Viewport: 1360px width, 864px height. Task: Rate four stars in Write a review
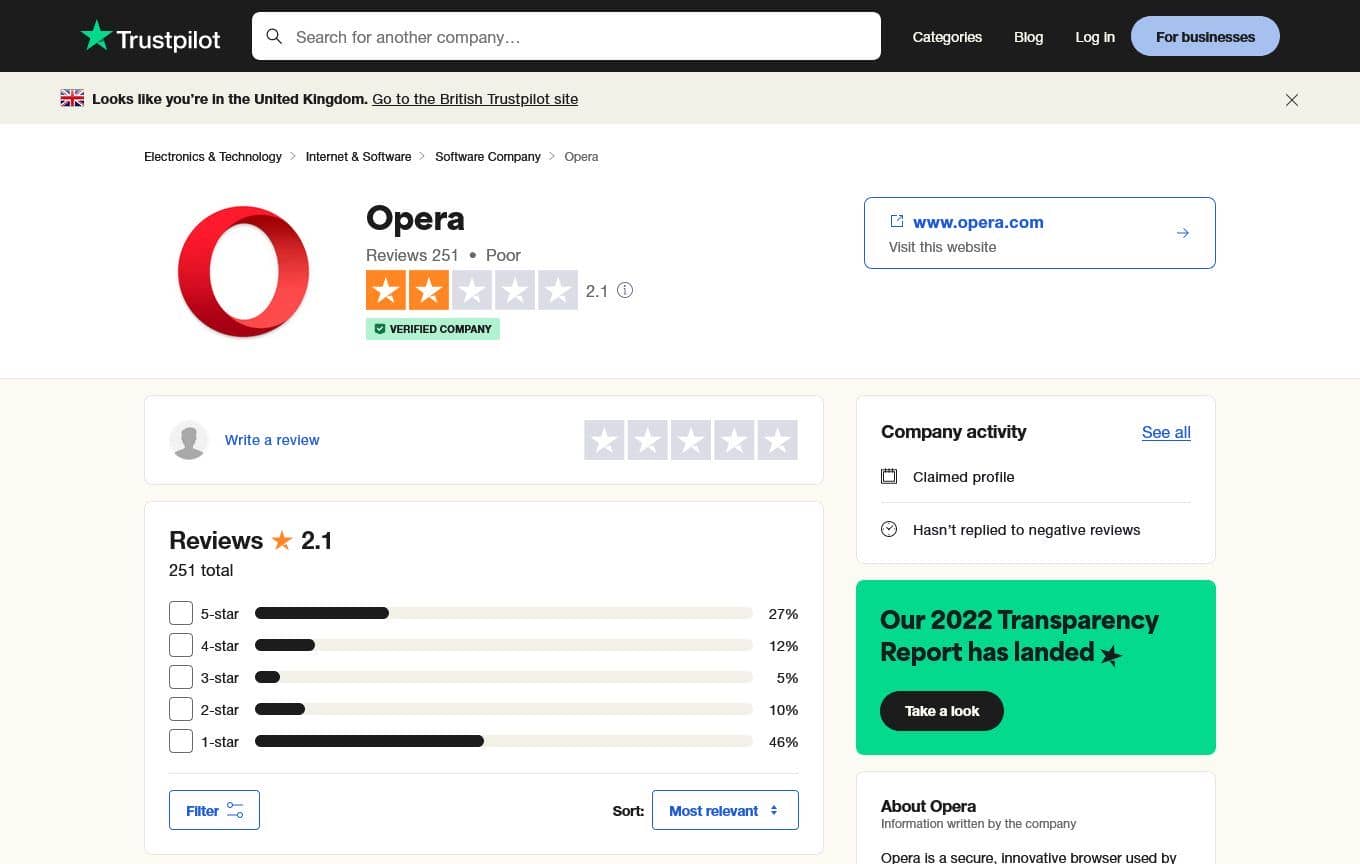coord(734,440)
